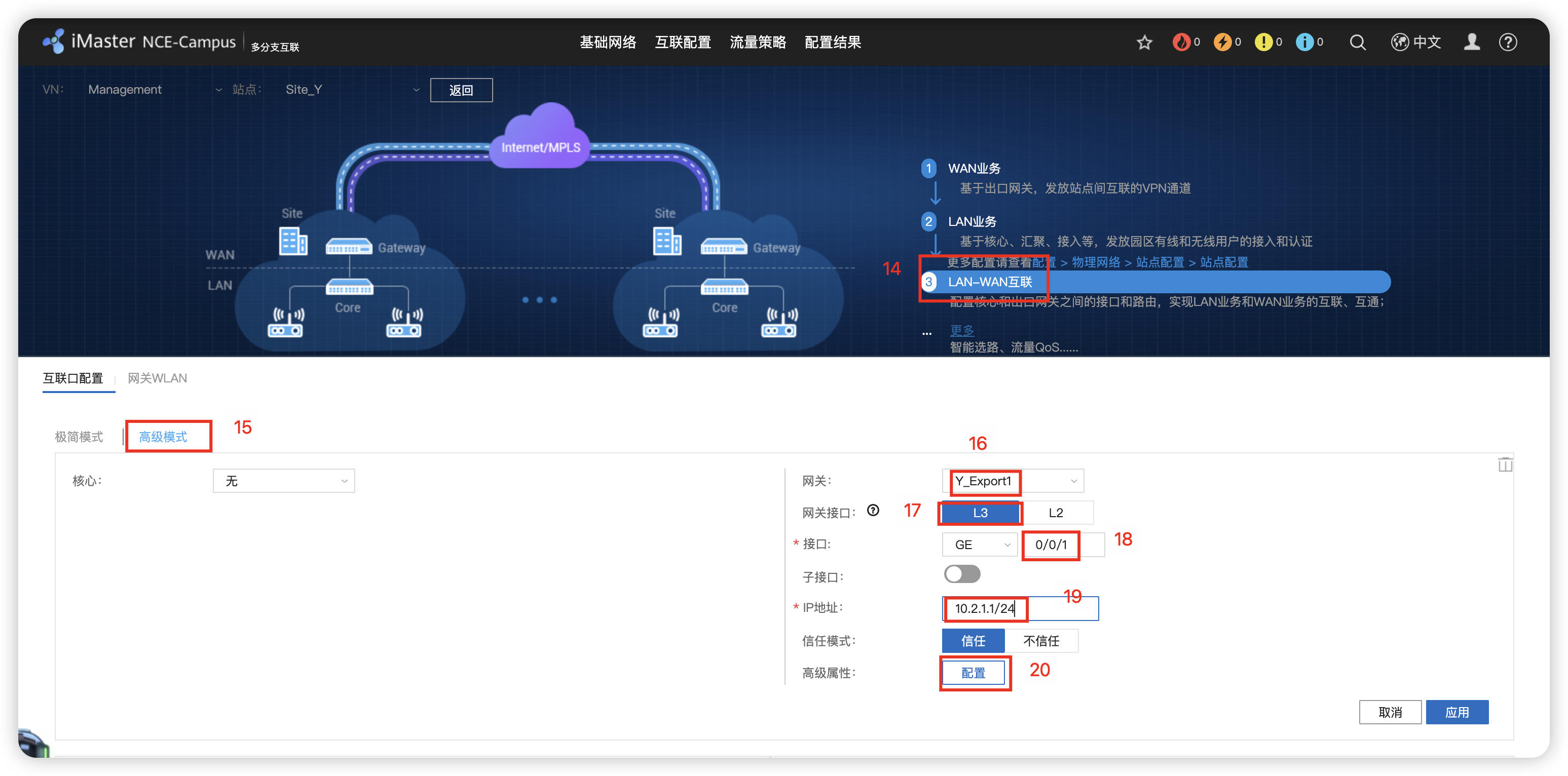Open 流量策略 top menu item
The width and height of the screenshot is (1568, 776).
click(757, 42)
